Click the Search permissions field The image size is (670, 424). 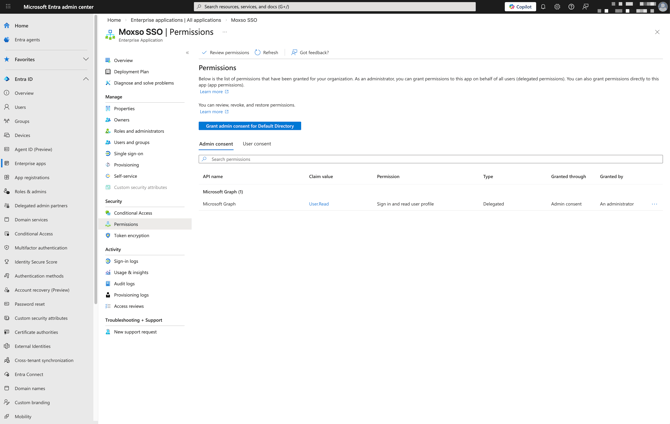(x=430, y=159)
